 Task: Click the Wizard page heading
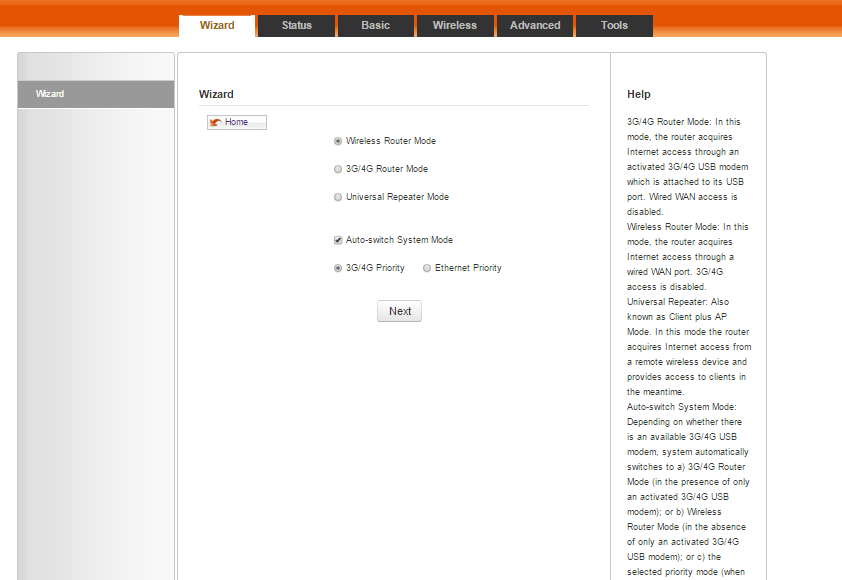tap(216, 94)
